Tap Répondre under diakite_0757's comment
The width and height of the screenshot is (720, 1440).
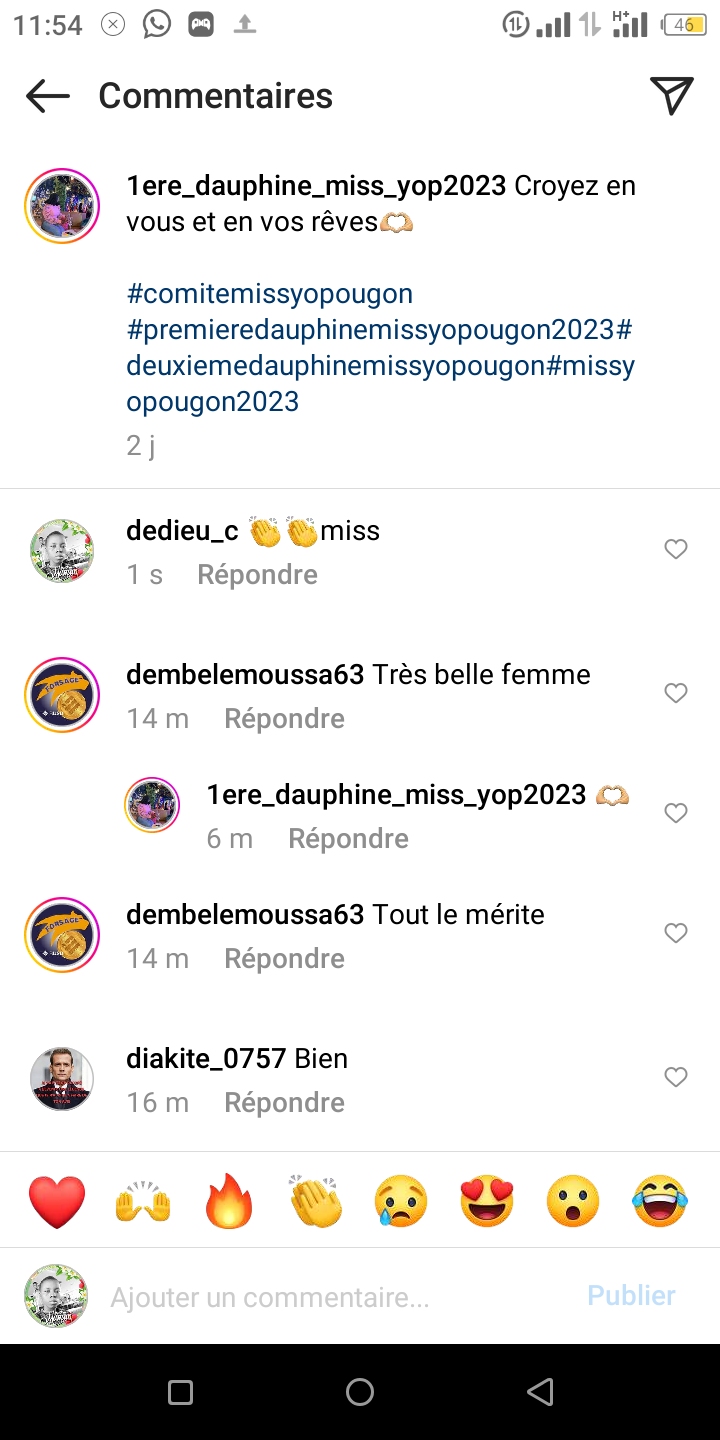284,1103
